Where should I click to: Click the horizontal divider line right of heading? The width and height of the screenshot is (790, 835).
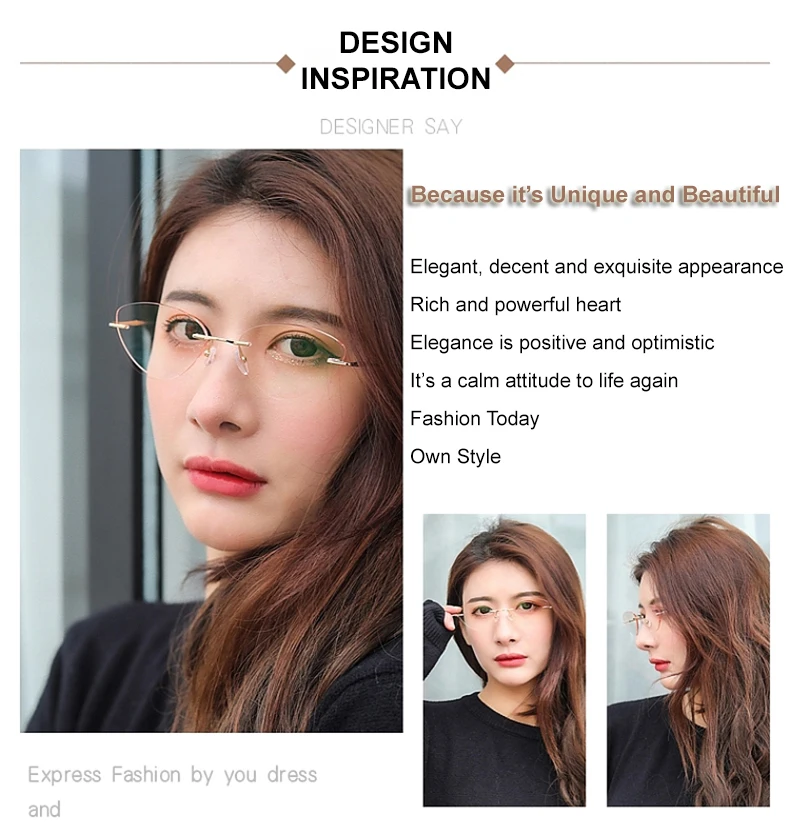642,63
